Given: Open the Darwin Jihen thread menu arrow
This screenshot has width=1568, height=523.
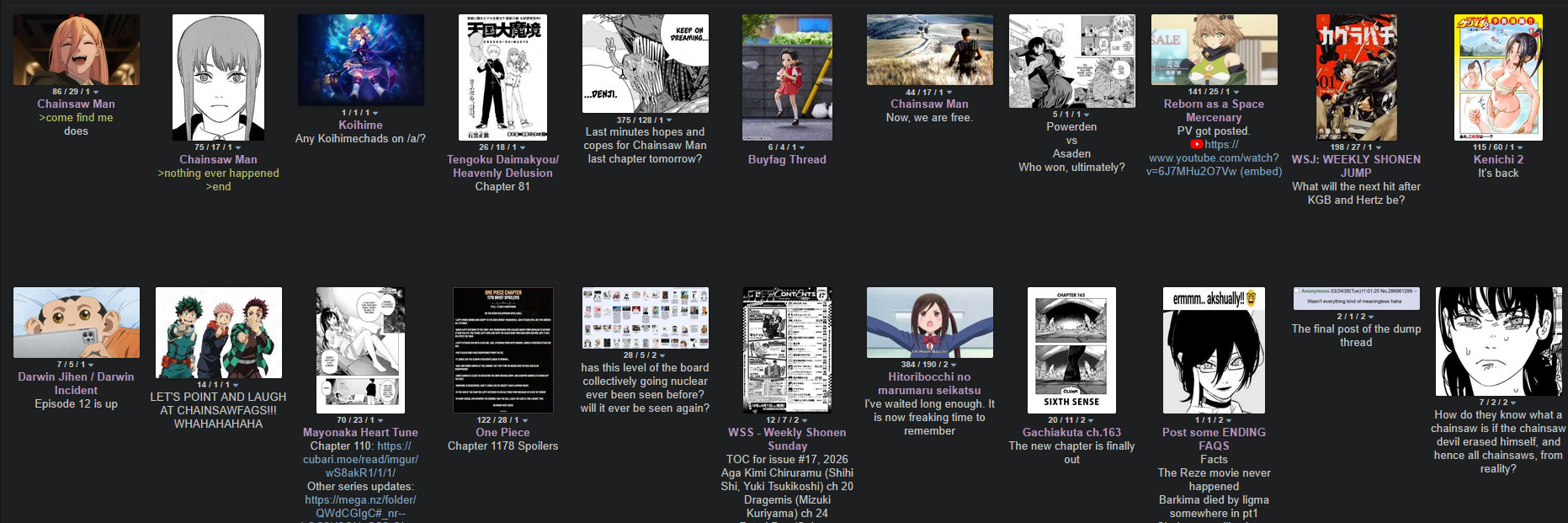Looking at the screenshot, I should tap(91, 365).
